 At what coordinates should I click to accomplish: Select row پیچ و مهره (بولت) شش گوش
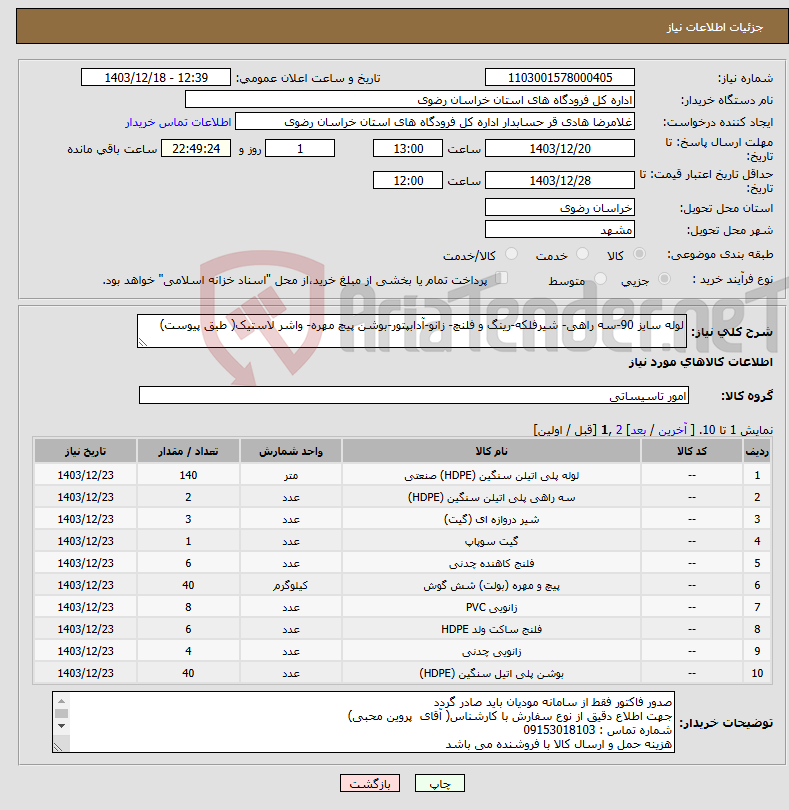(x=403, y=585)
